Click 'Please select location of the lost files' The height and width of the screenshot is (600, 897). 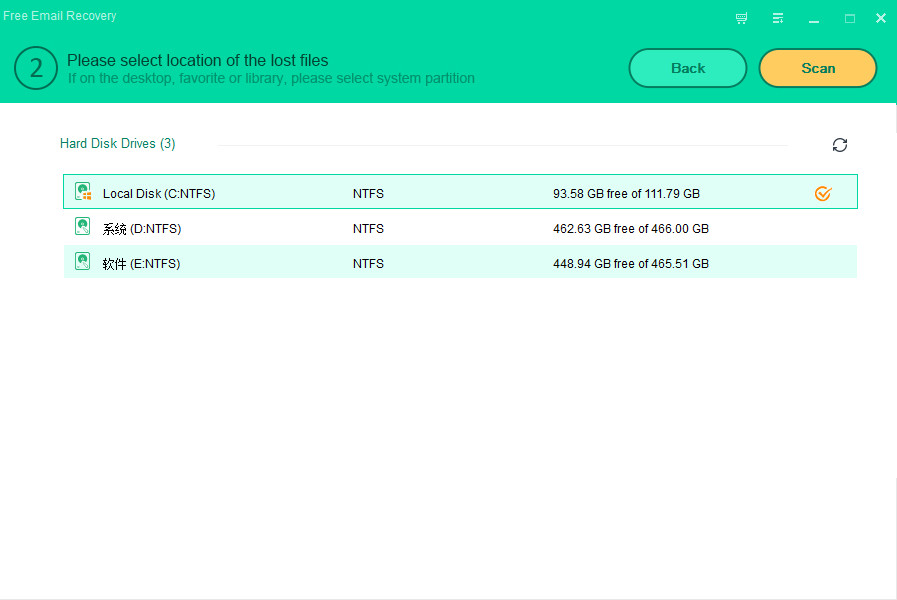[197, 60]
